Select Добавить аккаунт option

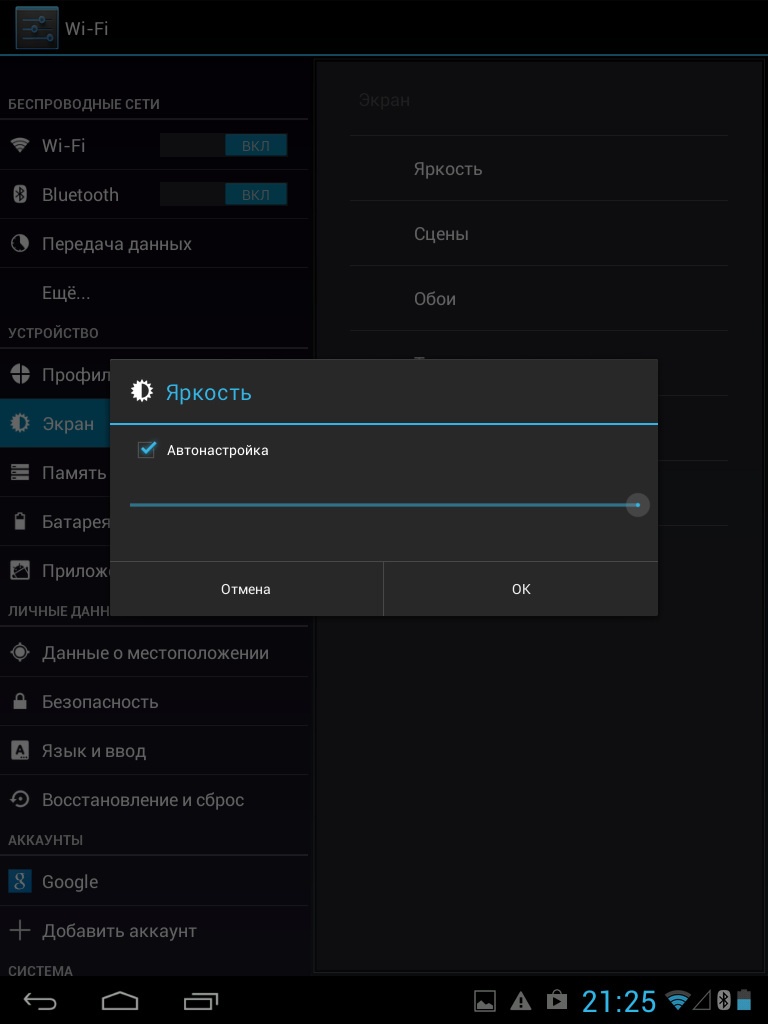119,931
